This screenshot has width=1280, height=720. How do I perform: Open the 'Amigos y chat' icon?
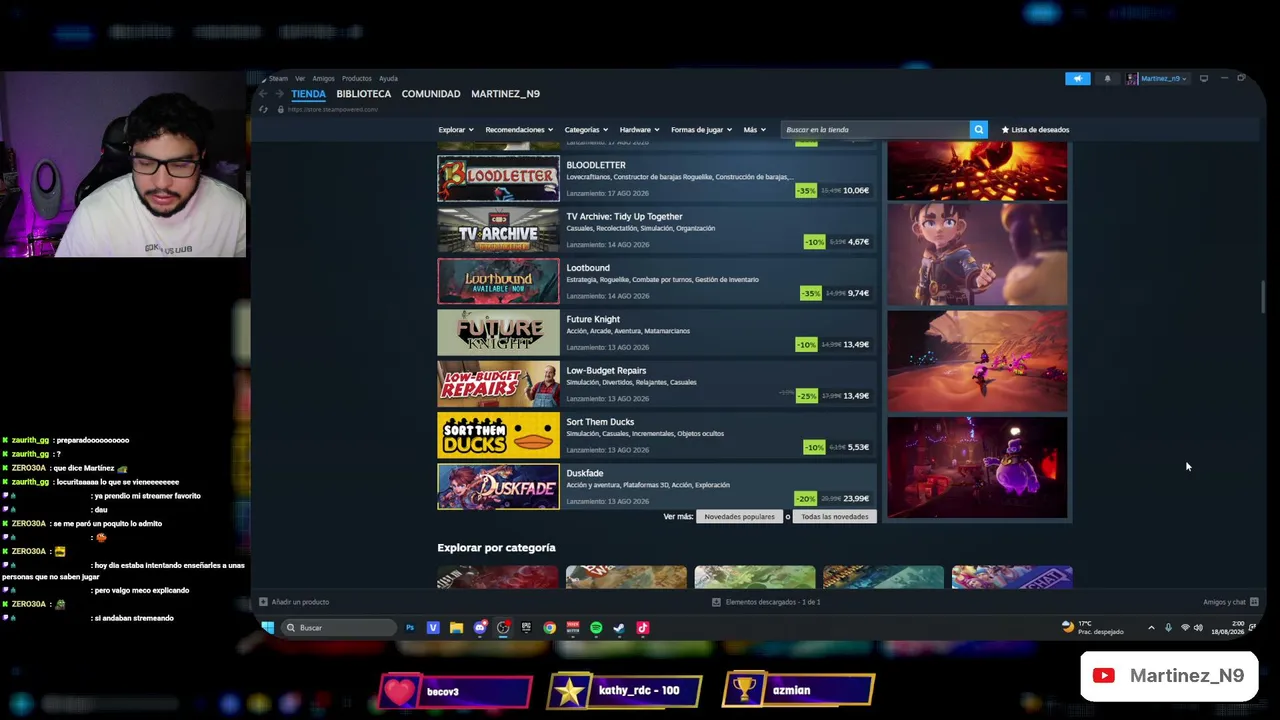click(x=1254, y=602)
